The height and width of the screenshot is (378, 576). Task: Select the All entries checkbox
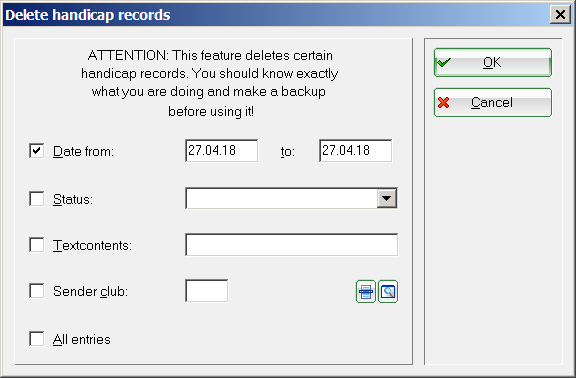click(37, 339)
